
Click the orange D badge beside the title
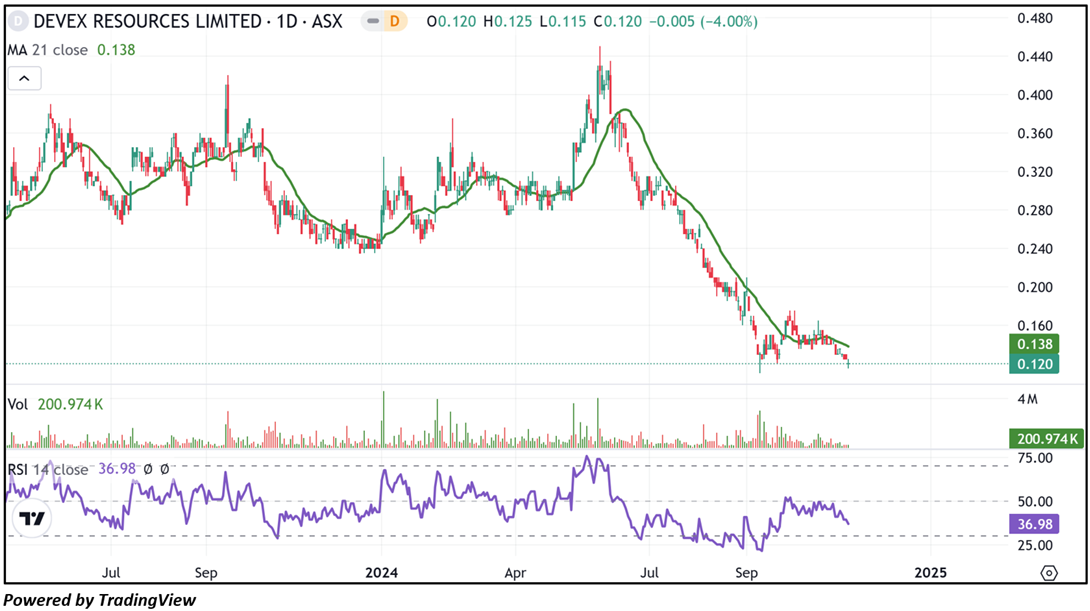(394, 22)
